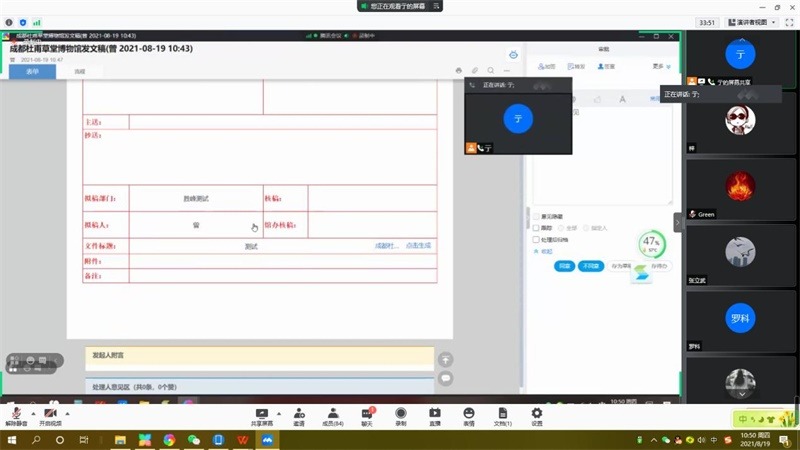Tick the 跟踪 checkbox
This screenshot has height=450, width=800.
pos(536,228)
